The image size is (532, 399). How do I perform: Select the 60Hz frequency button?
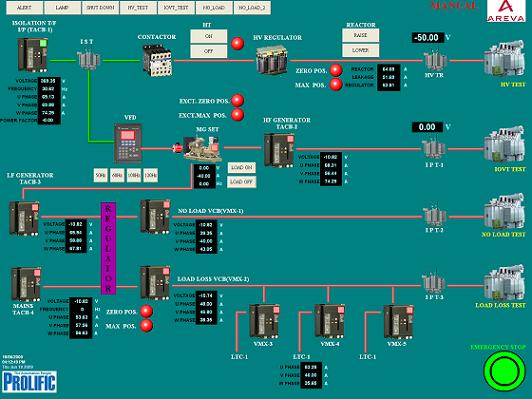coord(117,175)
